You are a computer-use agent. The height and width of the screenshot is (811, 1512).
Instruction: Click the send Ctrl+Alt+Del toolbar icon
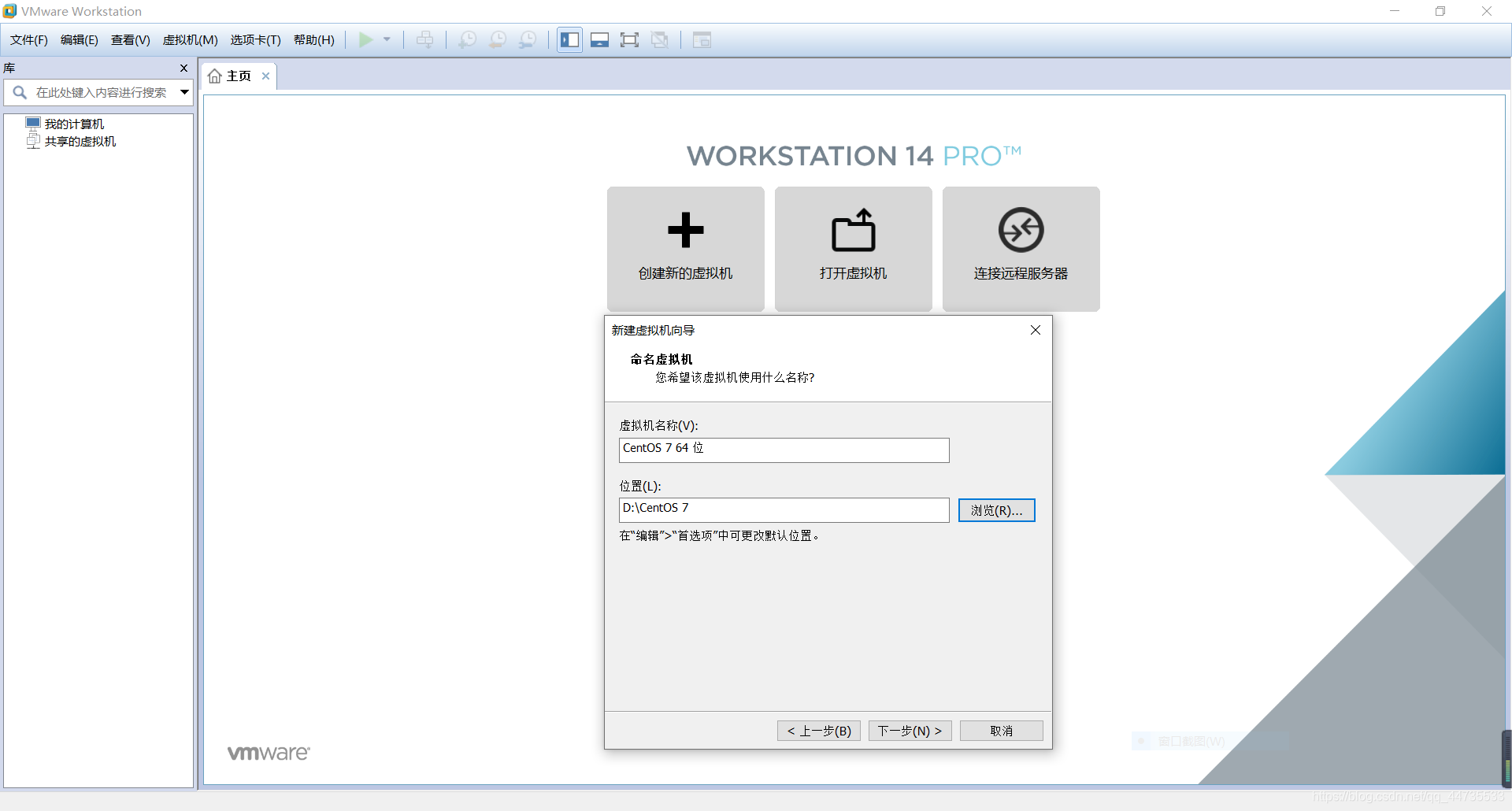[424, 40]
